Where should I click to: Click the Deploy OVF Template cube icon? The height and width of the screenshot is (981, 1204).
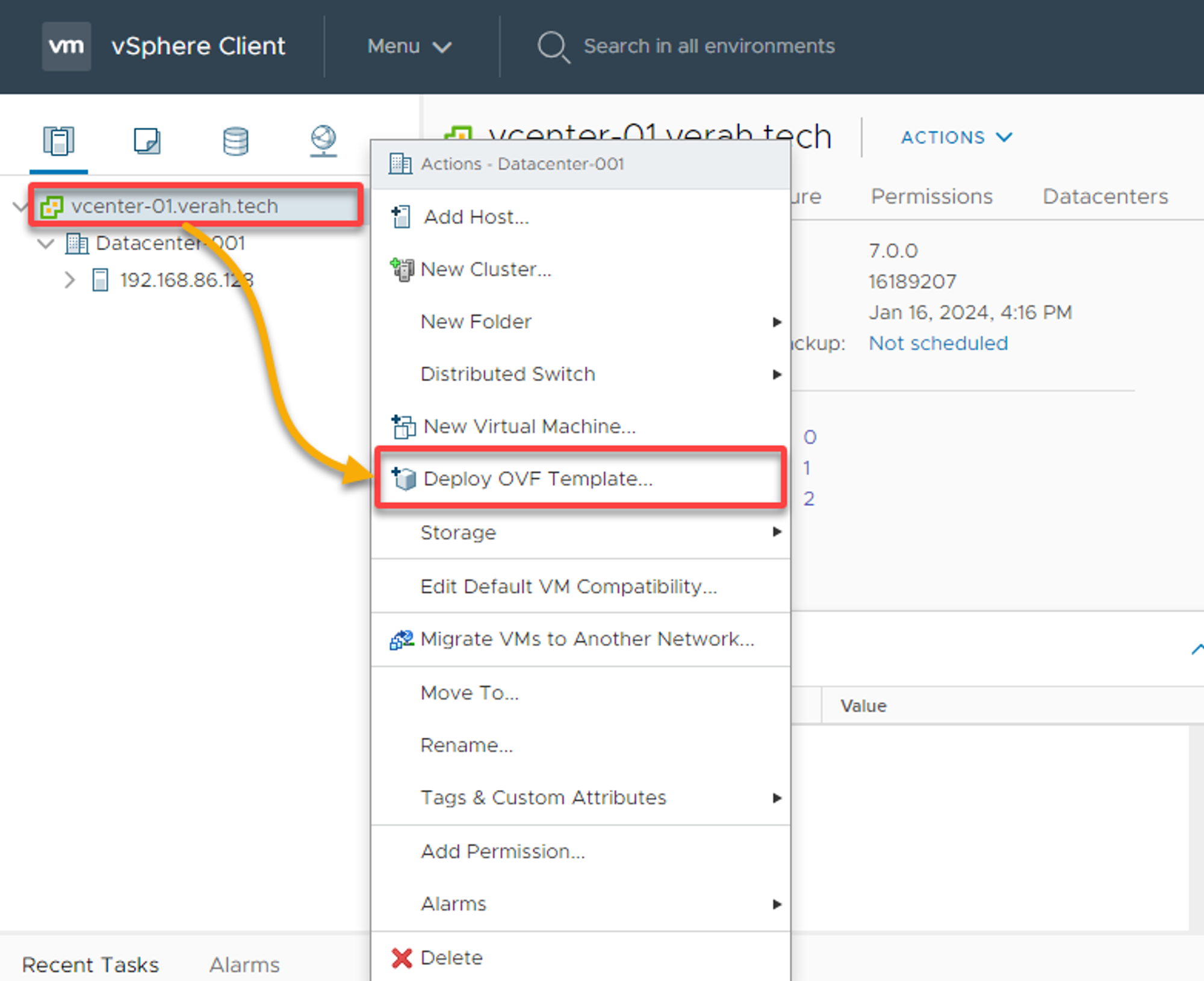(403, 479)
